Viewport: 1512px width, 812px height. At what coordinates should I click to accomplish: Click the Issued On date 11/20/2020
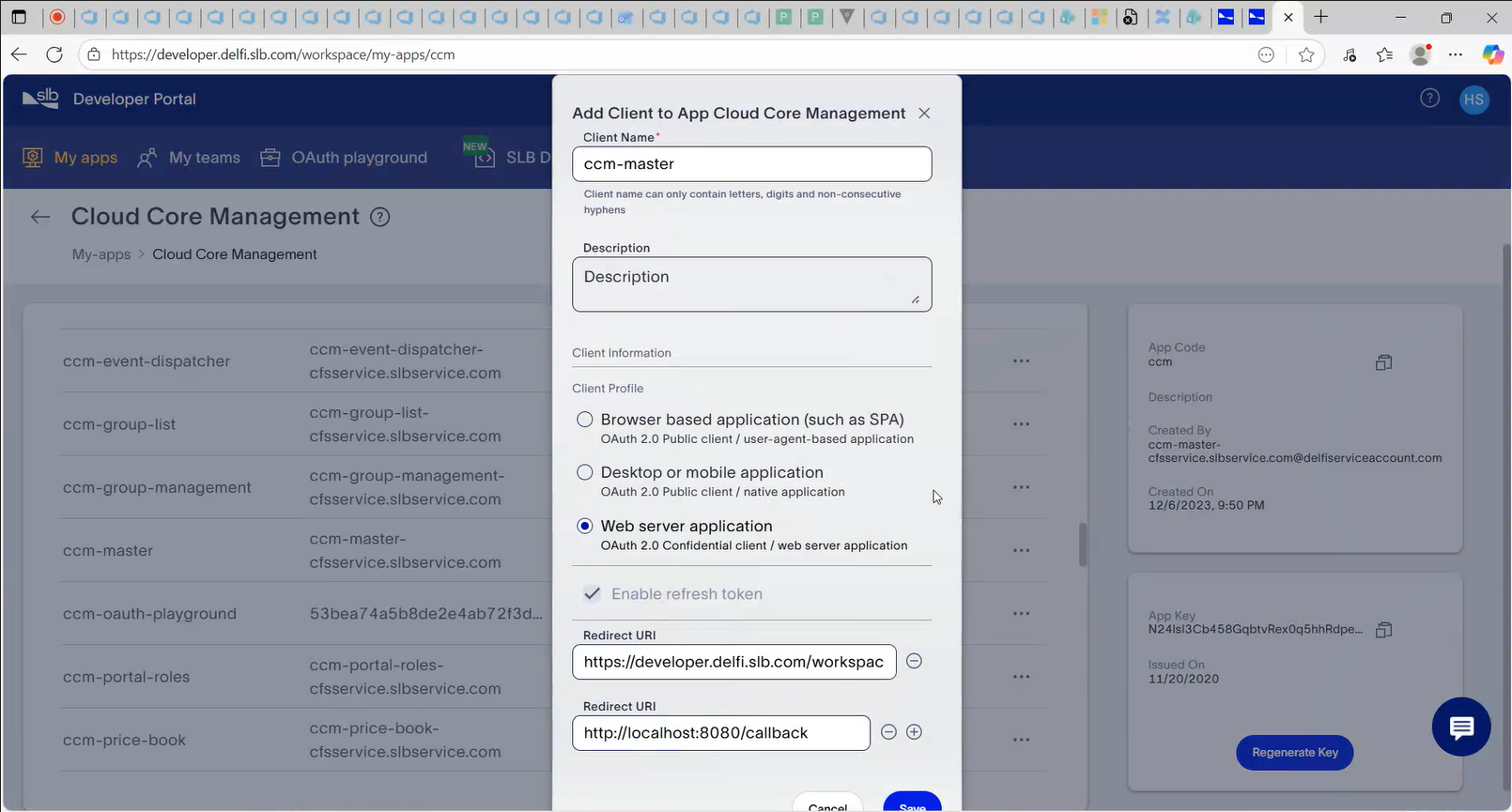1183,679
